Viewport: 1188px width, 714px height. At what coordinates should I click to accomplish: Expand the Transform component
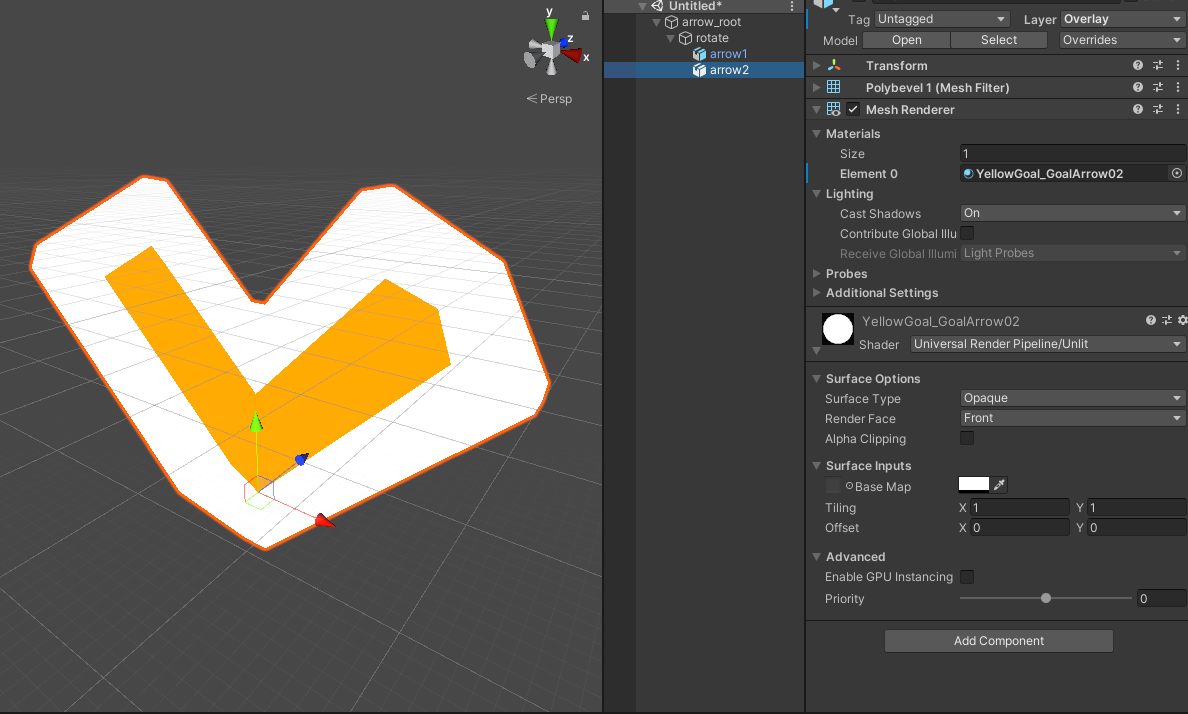pos(816,65)
